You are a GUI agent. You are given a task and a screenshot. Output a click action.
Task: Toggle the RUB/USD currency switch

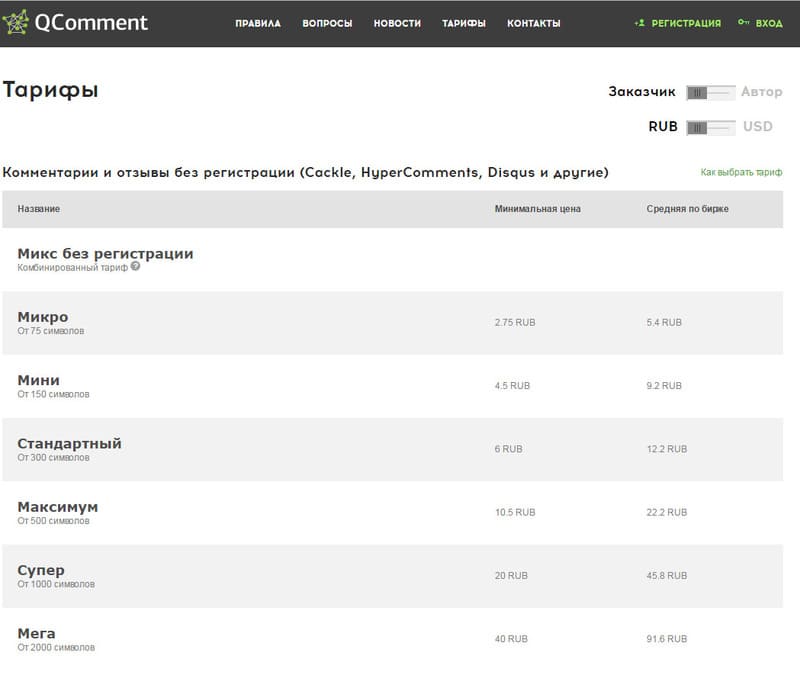click(x=710, y=127)
